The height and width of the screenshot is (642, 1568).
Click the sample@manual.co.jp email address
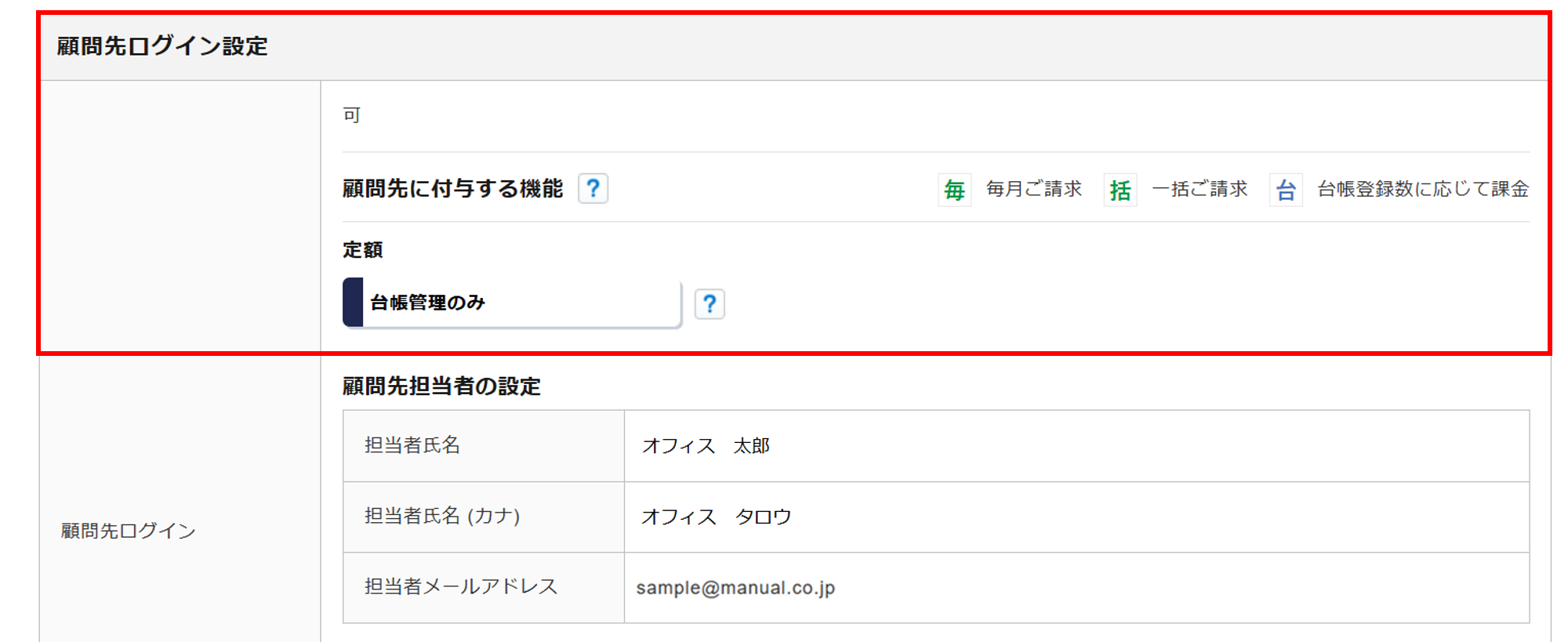735,588
